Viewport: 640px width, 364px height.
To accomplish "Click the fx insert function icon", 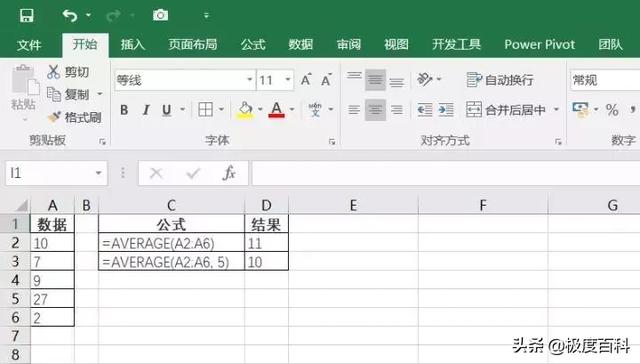I will point(229,173).
